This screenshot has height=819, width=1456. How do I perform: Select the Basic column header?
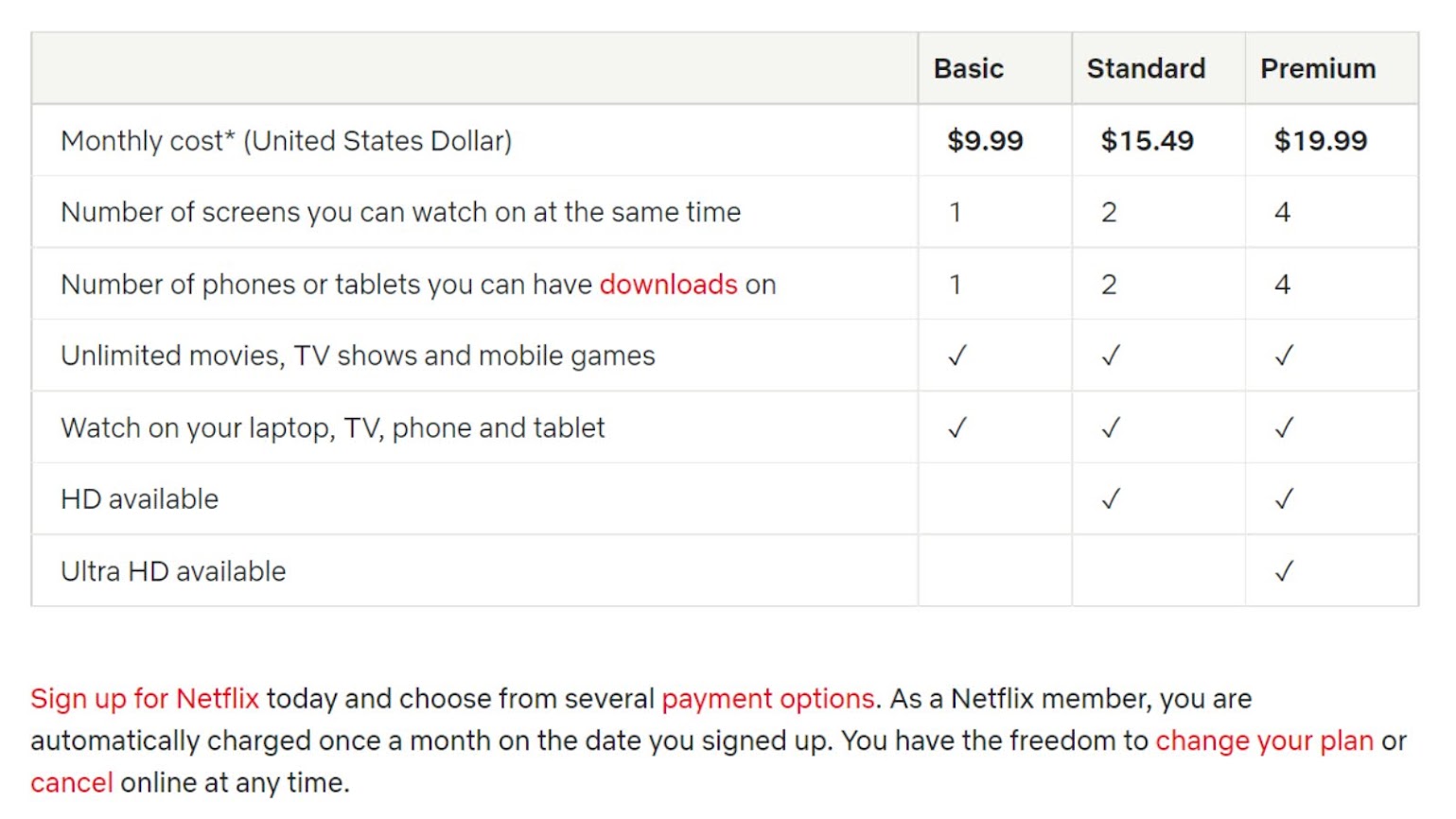point(969,69)
